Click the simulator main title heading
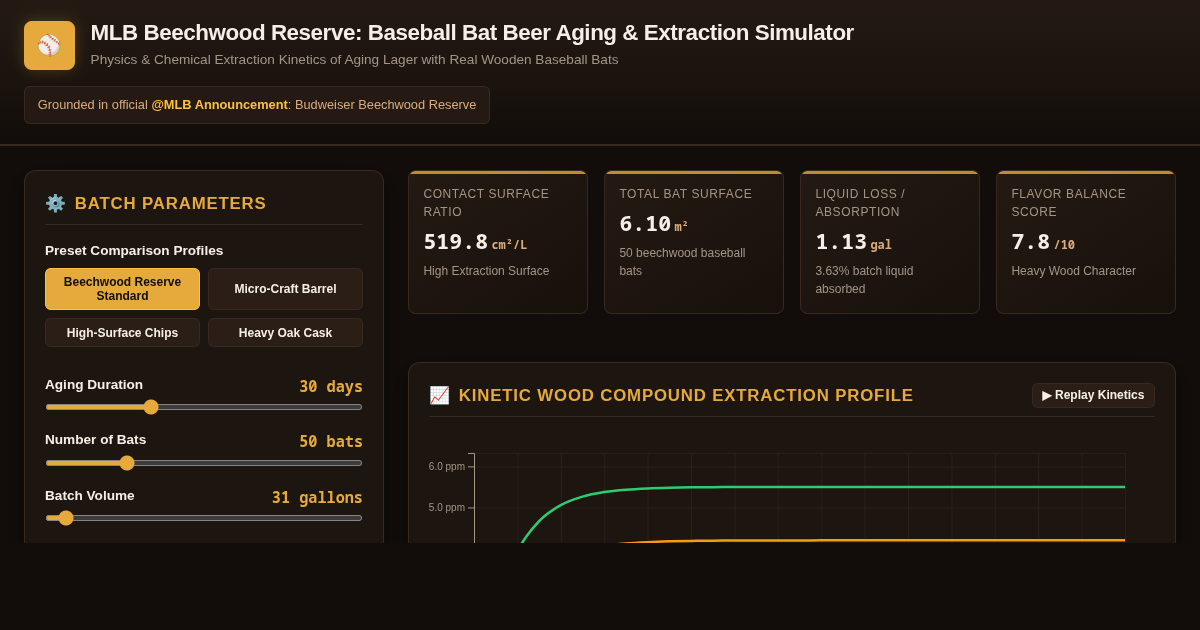The image size is (1200, 630). (472, 33)
